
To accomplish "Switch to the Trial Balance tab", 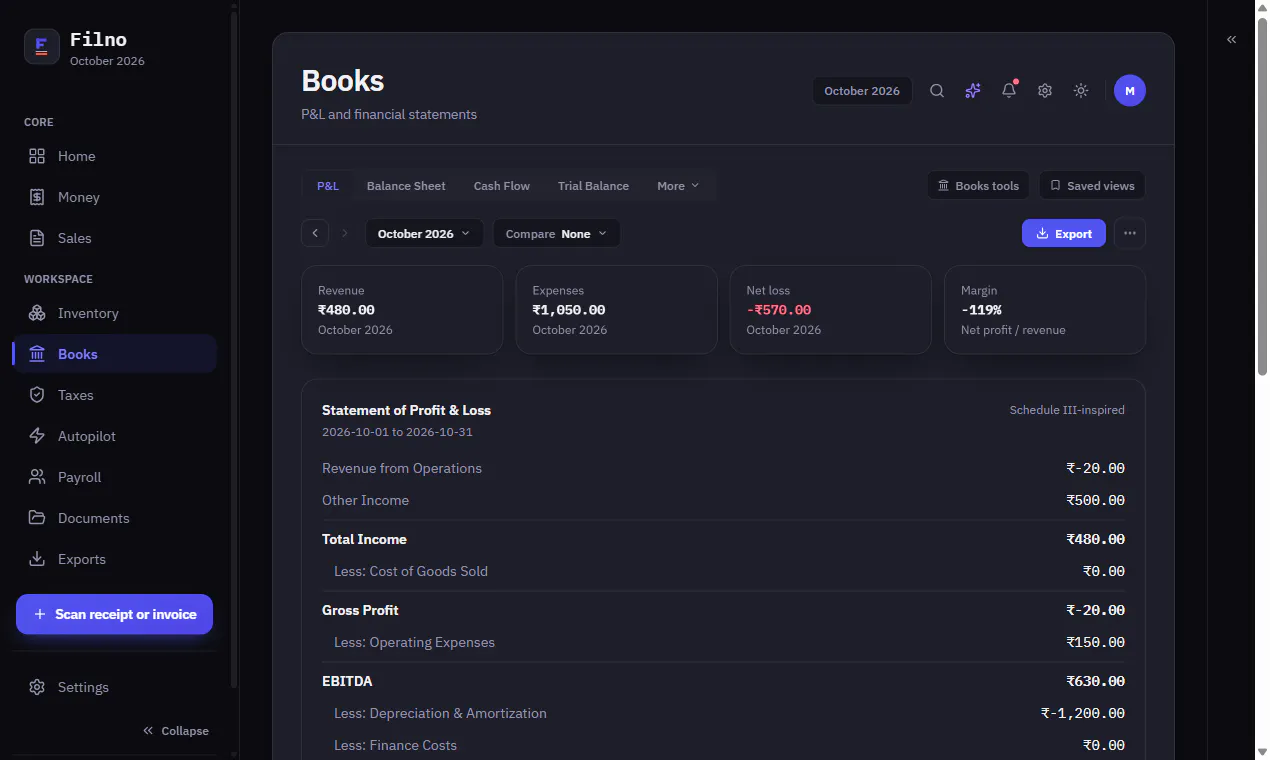I will (593, 186).
